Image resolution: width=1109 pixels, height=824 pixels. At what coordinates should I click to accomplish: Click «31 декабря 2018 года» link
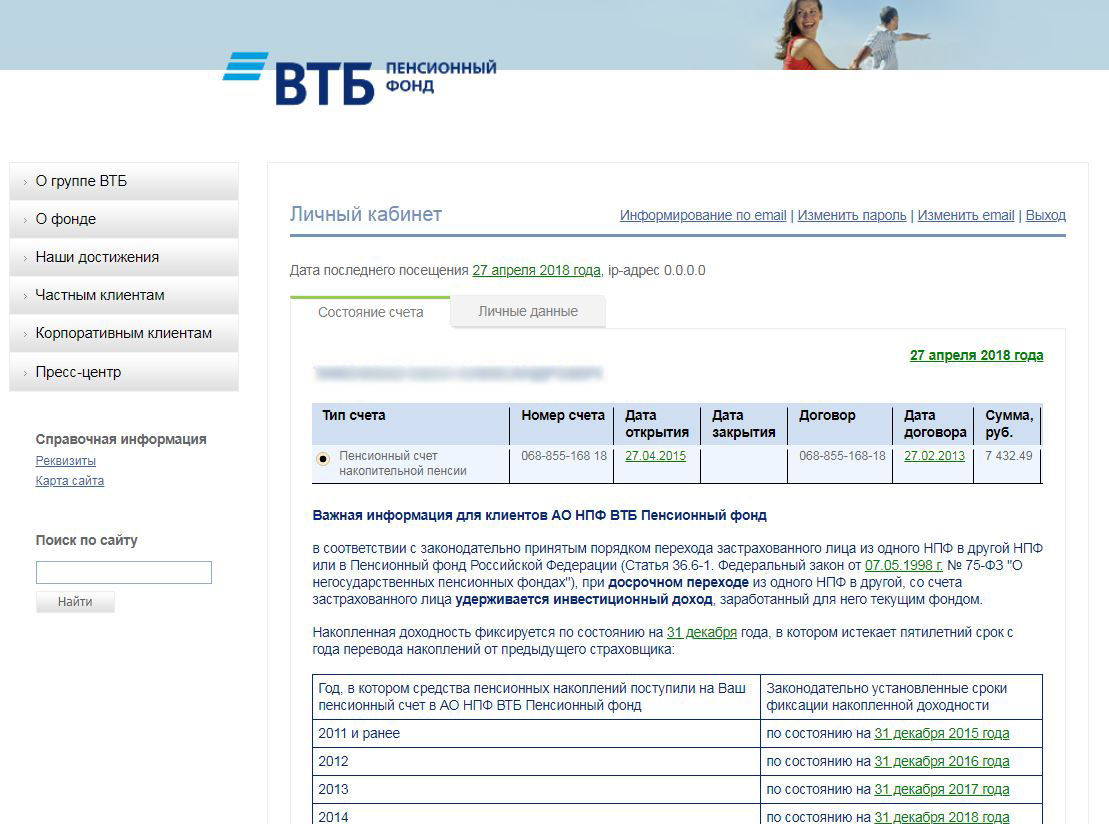941,817
